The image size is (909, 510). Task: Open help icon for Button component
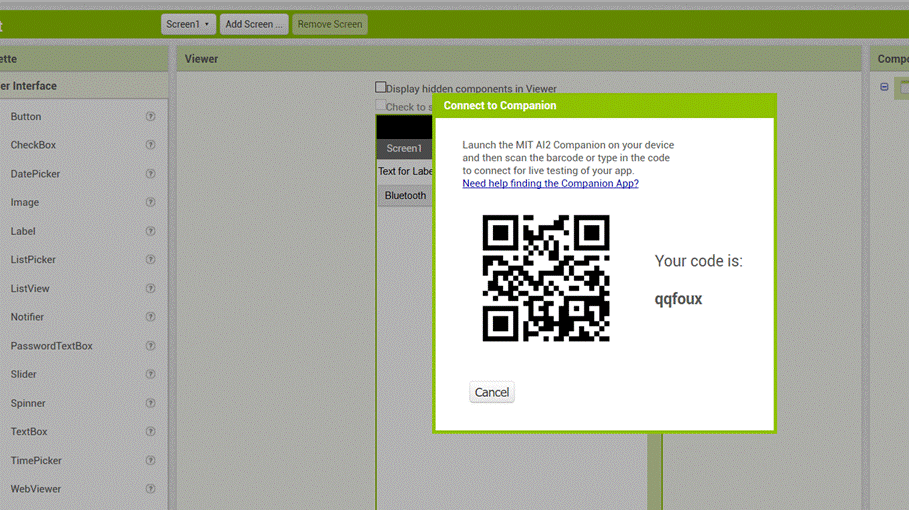click(x=150, y=116)
